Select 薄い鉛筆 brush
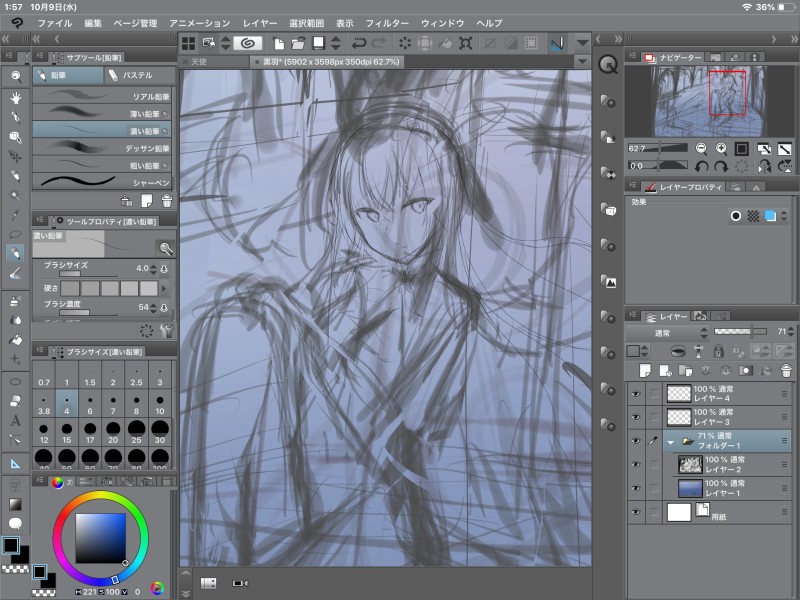 [x=102, y=113]
